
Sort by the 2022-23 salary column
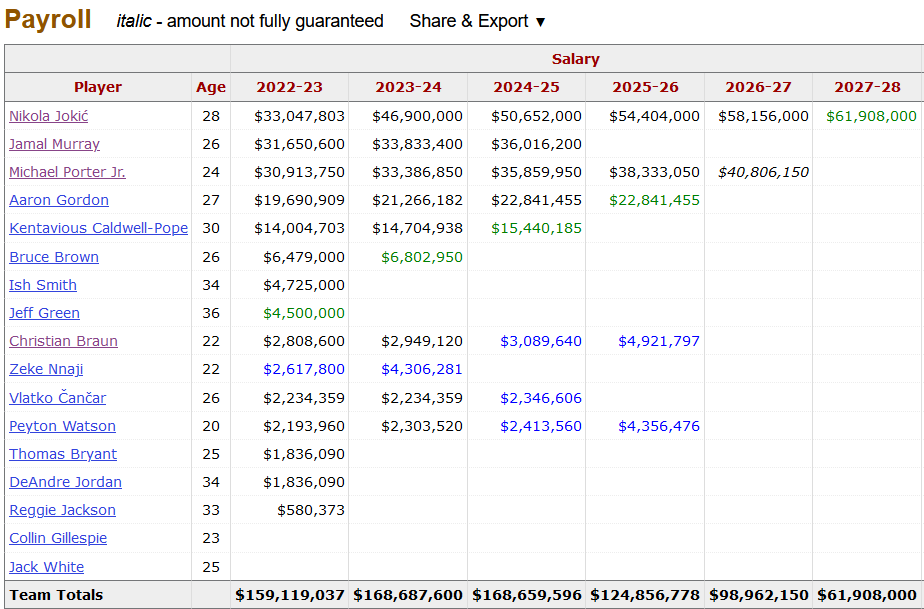click(x=289, y=87)
